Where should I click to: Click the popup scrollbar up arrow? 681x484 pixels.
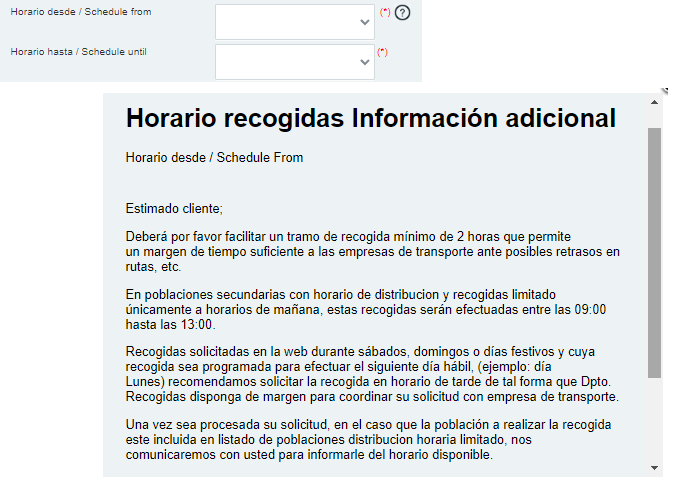click(654, 103)
